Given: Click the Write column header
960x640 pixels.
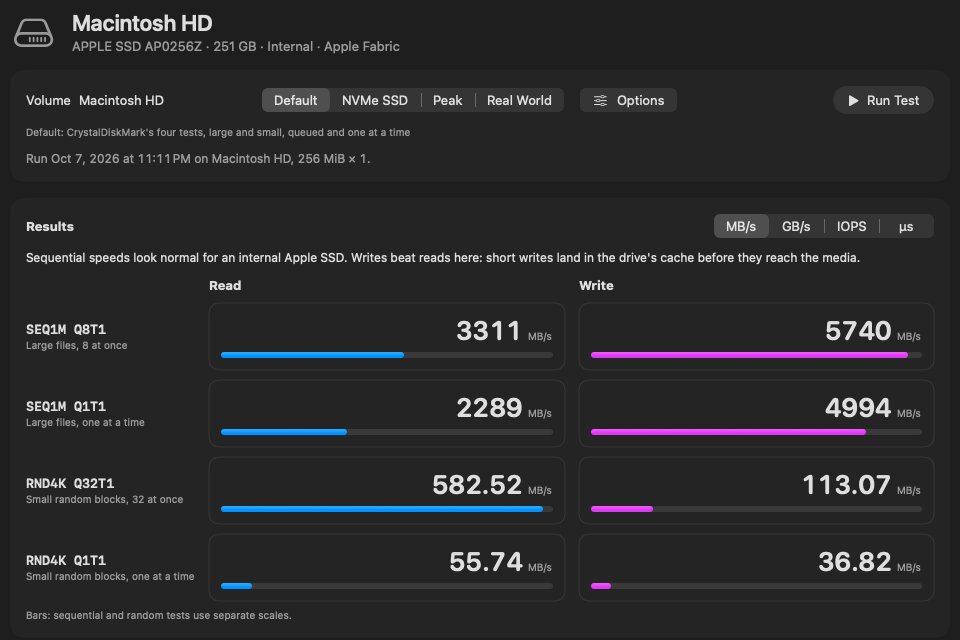Looking at the screenshot, I should pos(596,285).
